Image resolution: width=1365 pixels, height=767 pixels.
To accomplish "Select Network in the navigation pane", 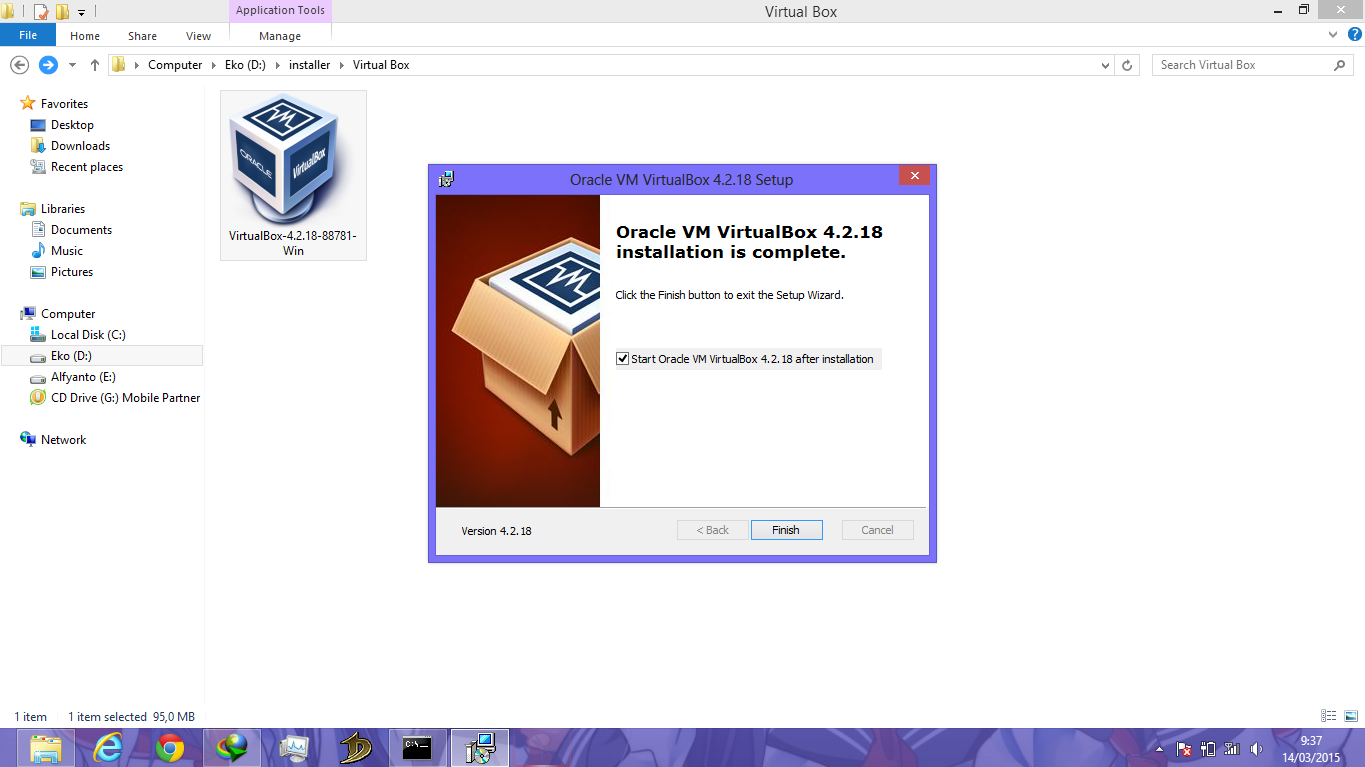I will (63, 440).
